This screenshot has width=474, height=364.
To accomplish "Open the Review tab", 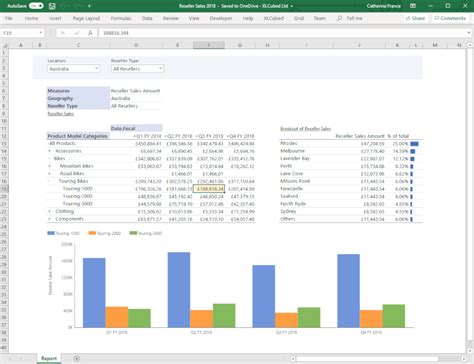I will click(171, 18).
